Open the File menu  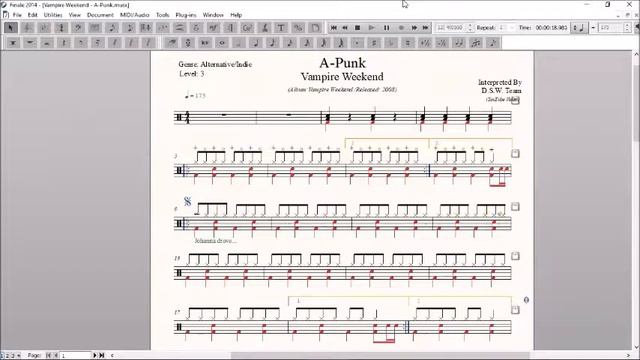pyautogui.click(x=17, y=15)
